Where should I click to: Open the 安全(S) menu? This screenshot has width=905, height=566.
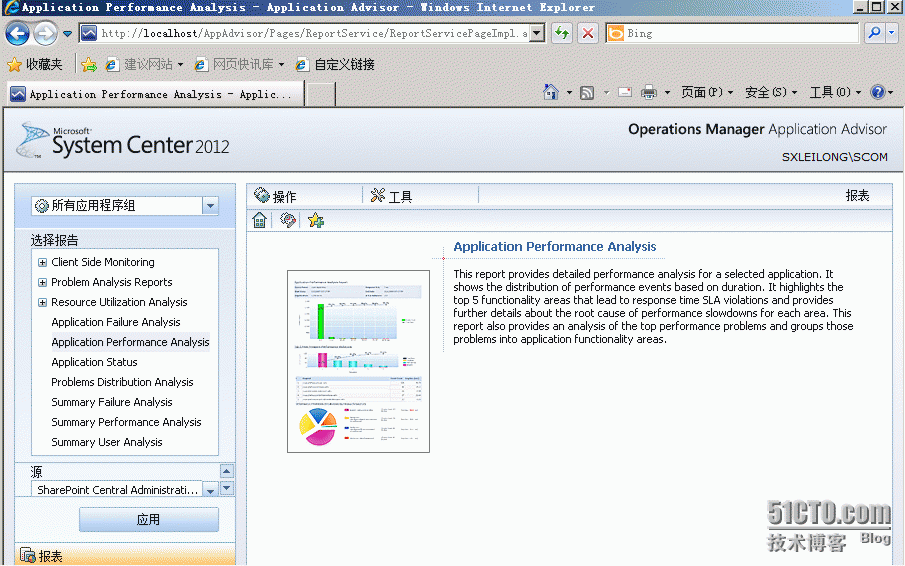[771, 92]
